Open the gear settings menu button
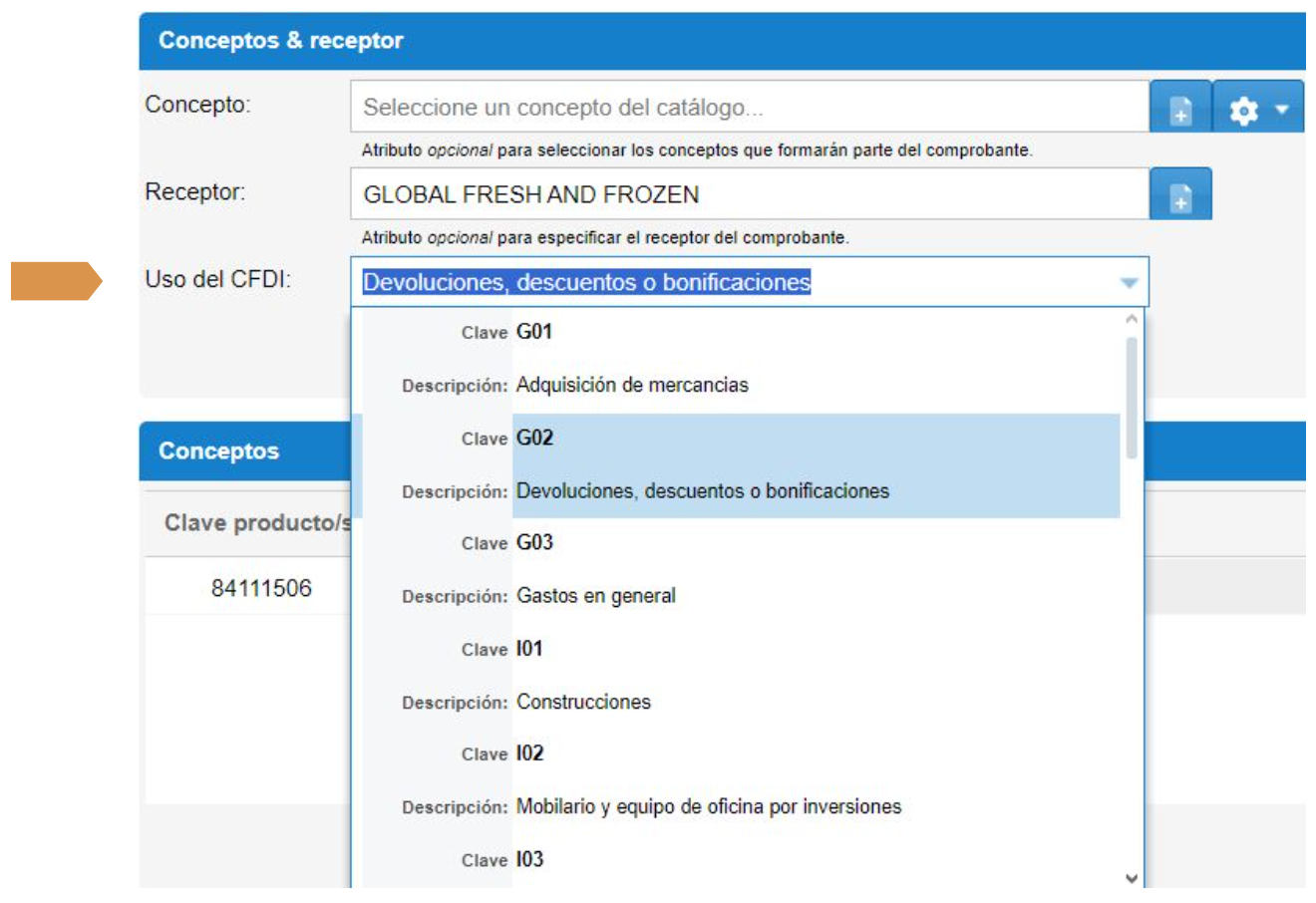Viewport: 1316px width, 903px height. (x=1257, y=108)
